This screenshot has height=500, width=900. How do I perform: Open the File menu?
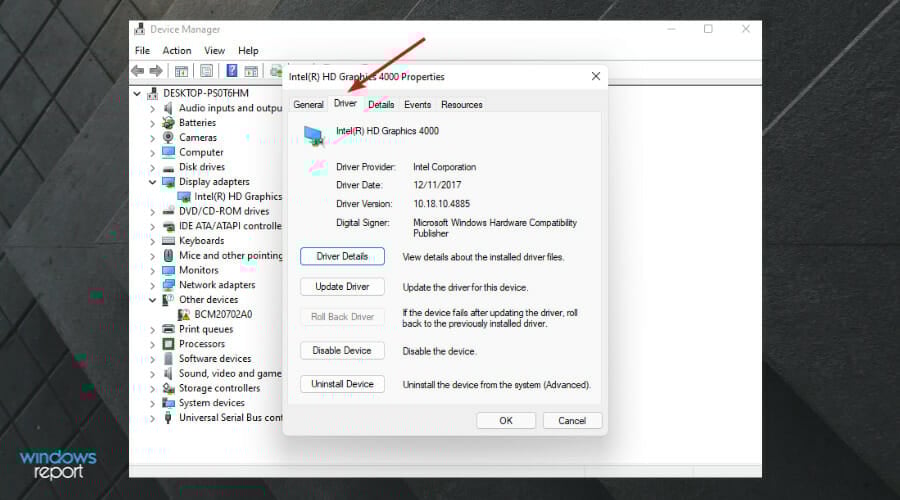(x=142, y=51)
